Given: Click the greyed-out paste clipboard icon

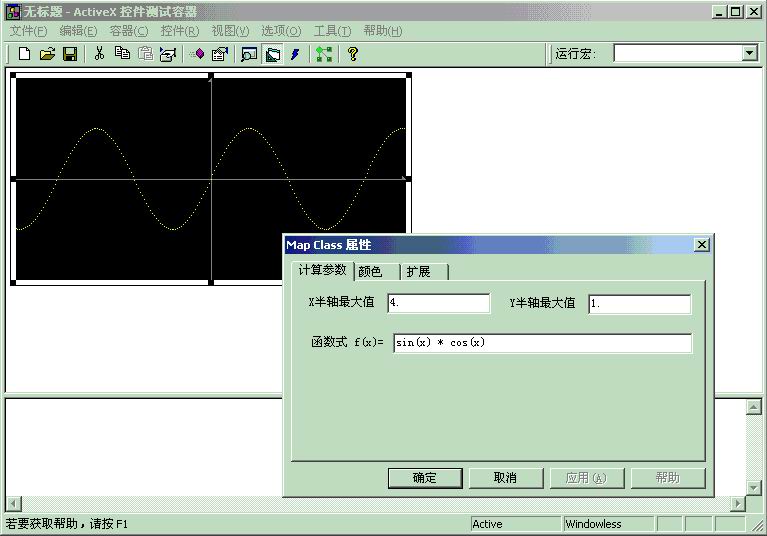Looking at the screenshot, I should pos(145,53).
